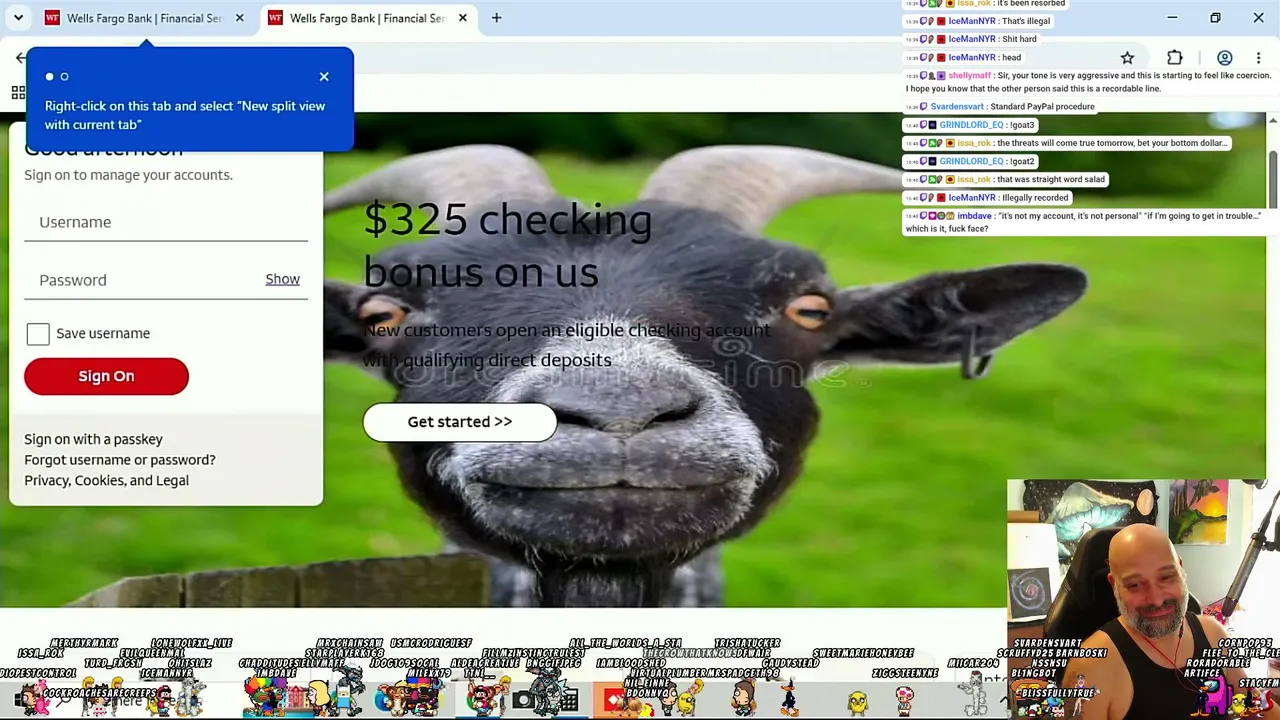Focus the Username field

tap(166, 222)
